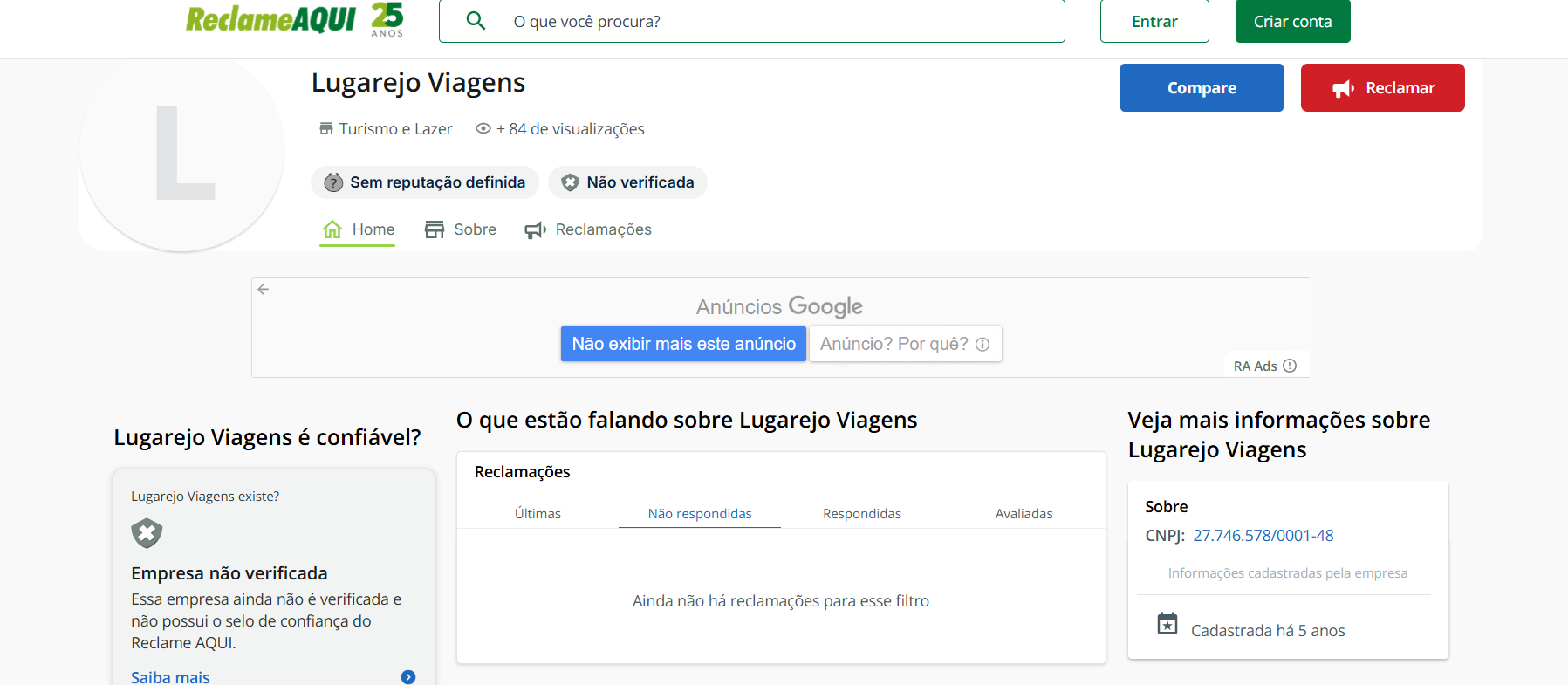The height and width of the screenshot is (685, 1568).
Task: Select the Últimas filter tab
Action: pos(538,514)
